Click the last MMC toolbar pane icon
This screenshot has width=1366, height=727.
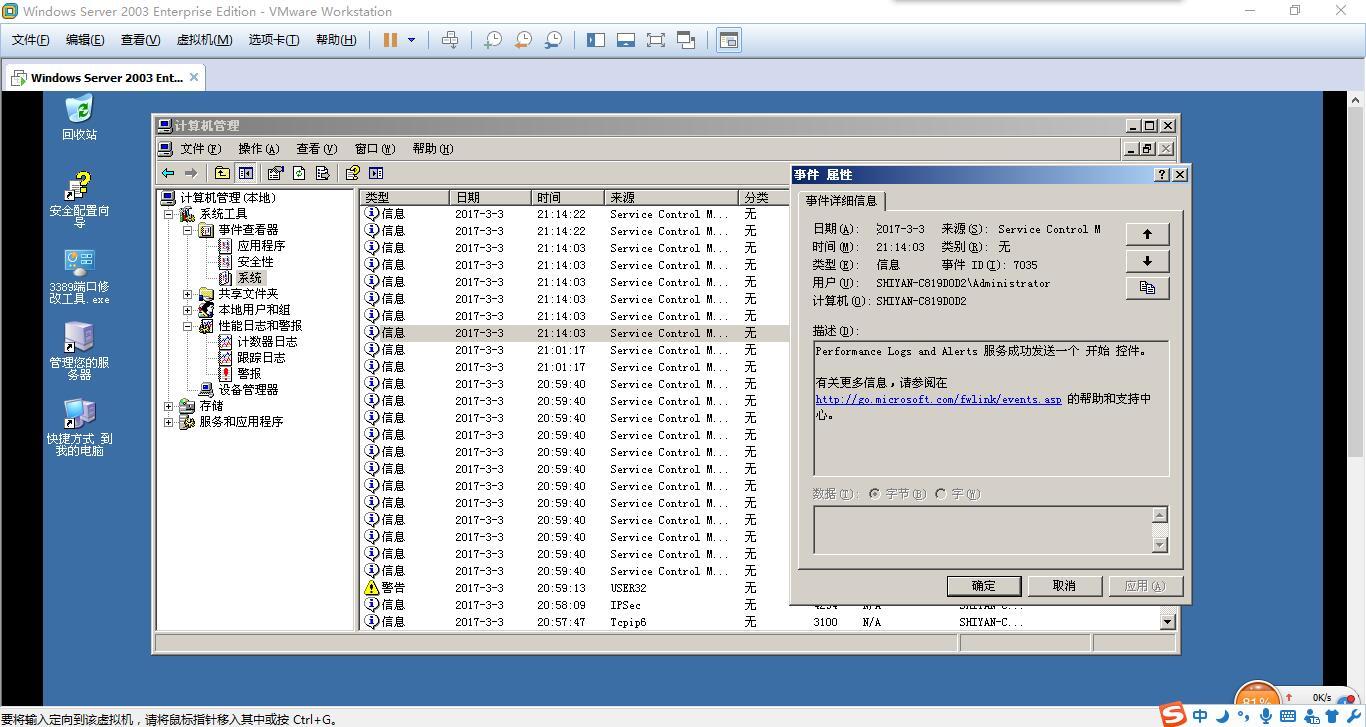point(376,173)
